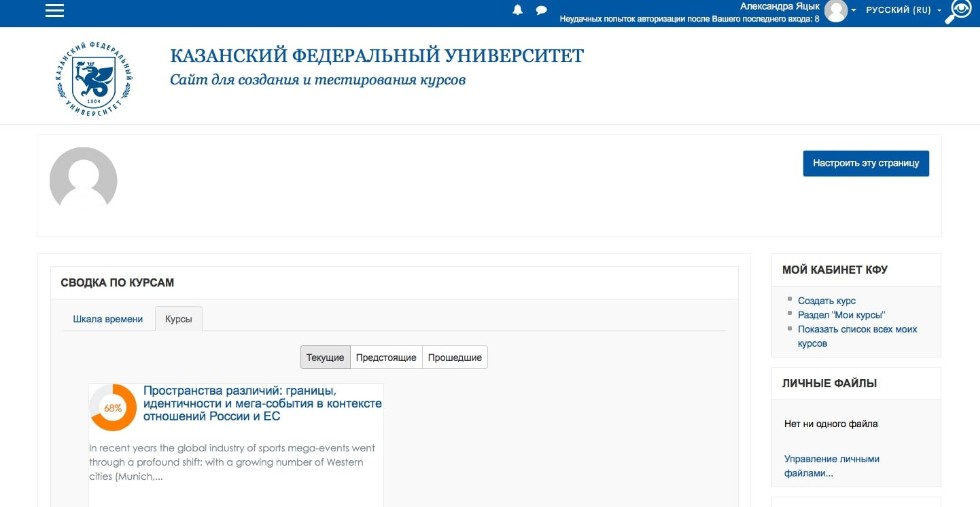Open the Пространства различий course title
The height and width of the screenshot is (507, 980).
point(262,403)
